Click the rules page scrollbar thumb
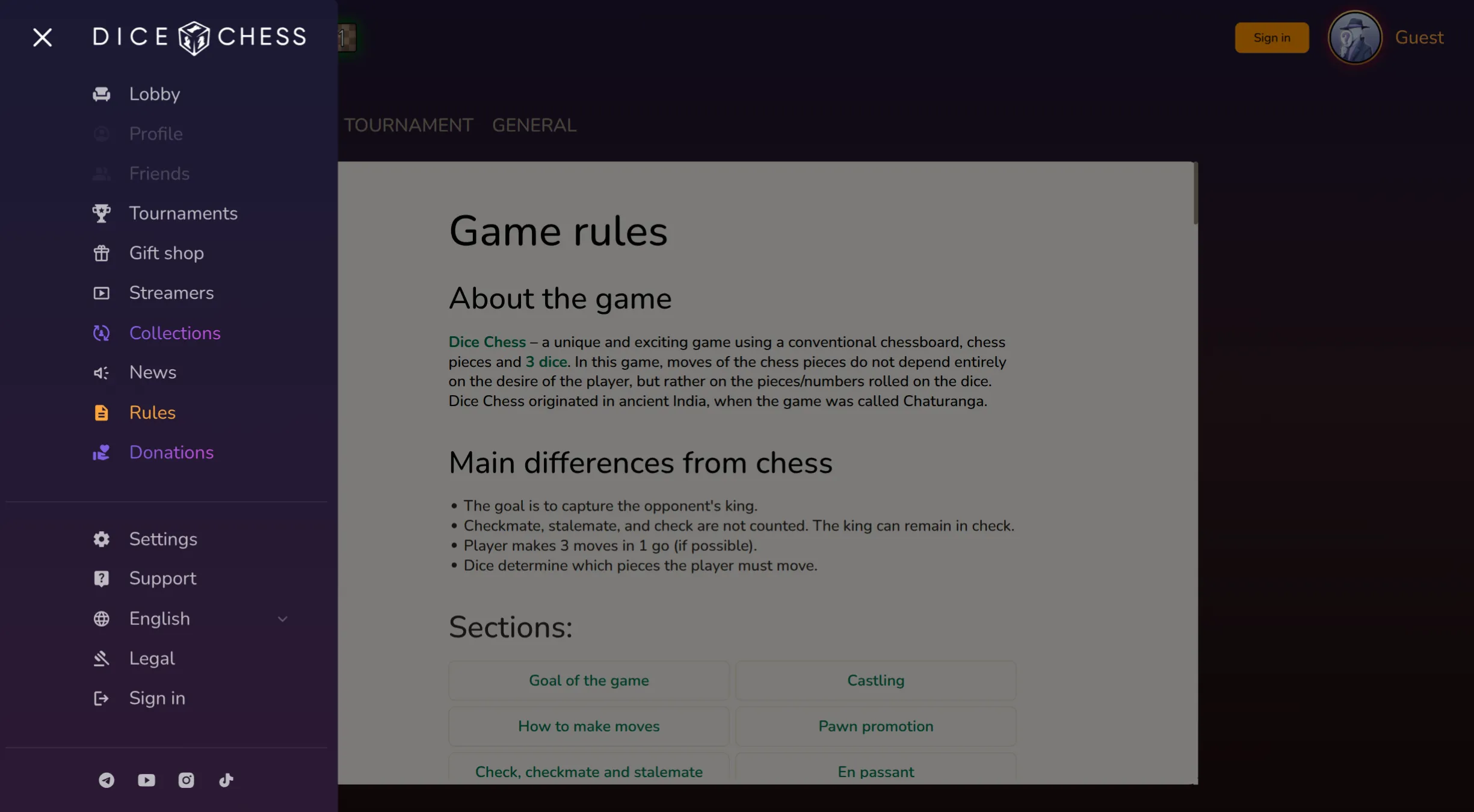1474x812 pixels. point(1195,194)
